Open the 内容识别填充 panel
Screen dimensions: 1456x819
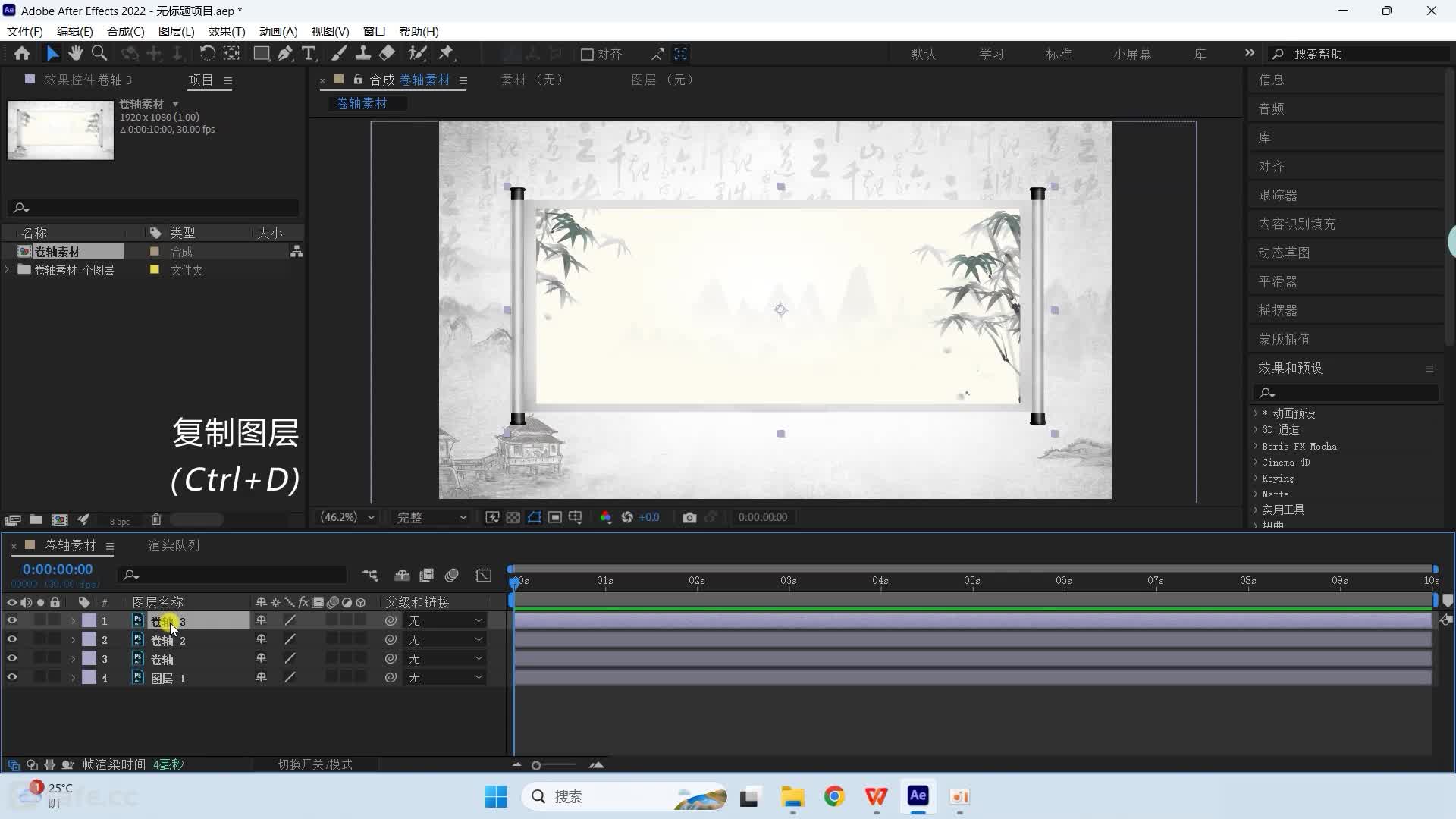tap(1297, 224)
